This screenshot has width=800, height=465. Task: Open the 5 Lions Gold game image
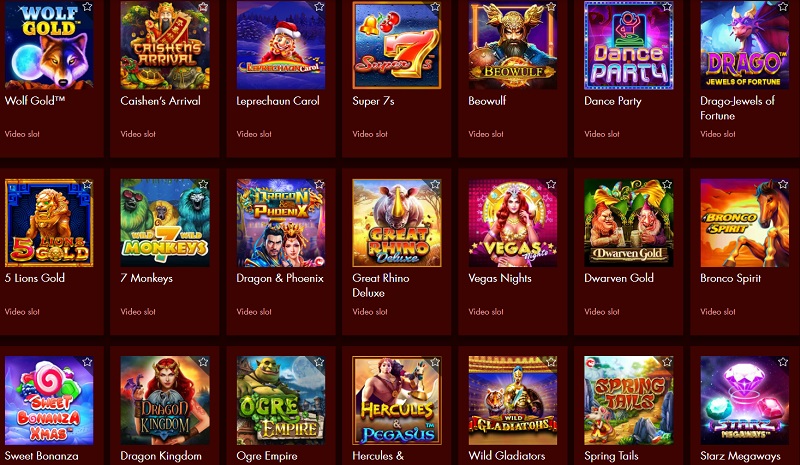click(49, 223)
